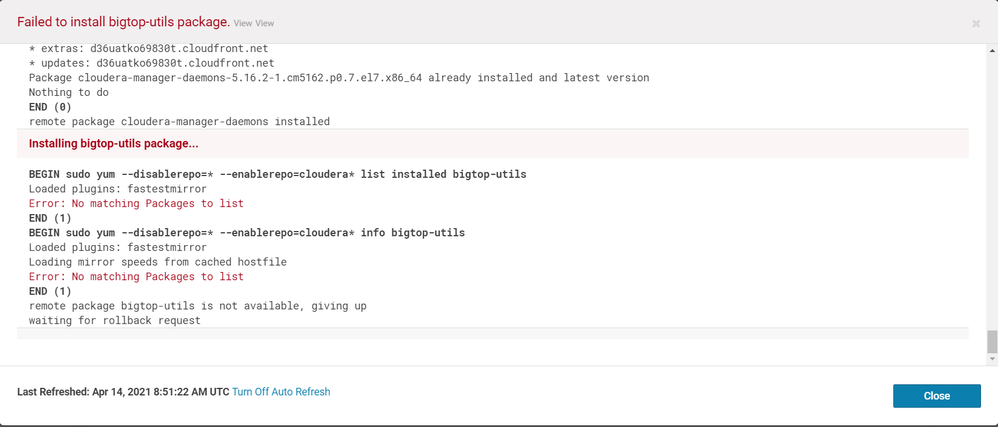
Task: Click 'Loading mirror speeds from cached hostfile' line
Action: (x=158, y=262)
